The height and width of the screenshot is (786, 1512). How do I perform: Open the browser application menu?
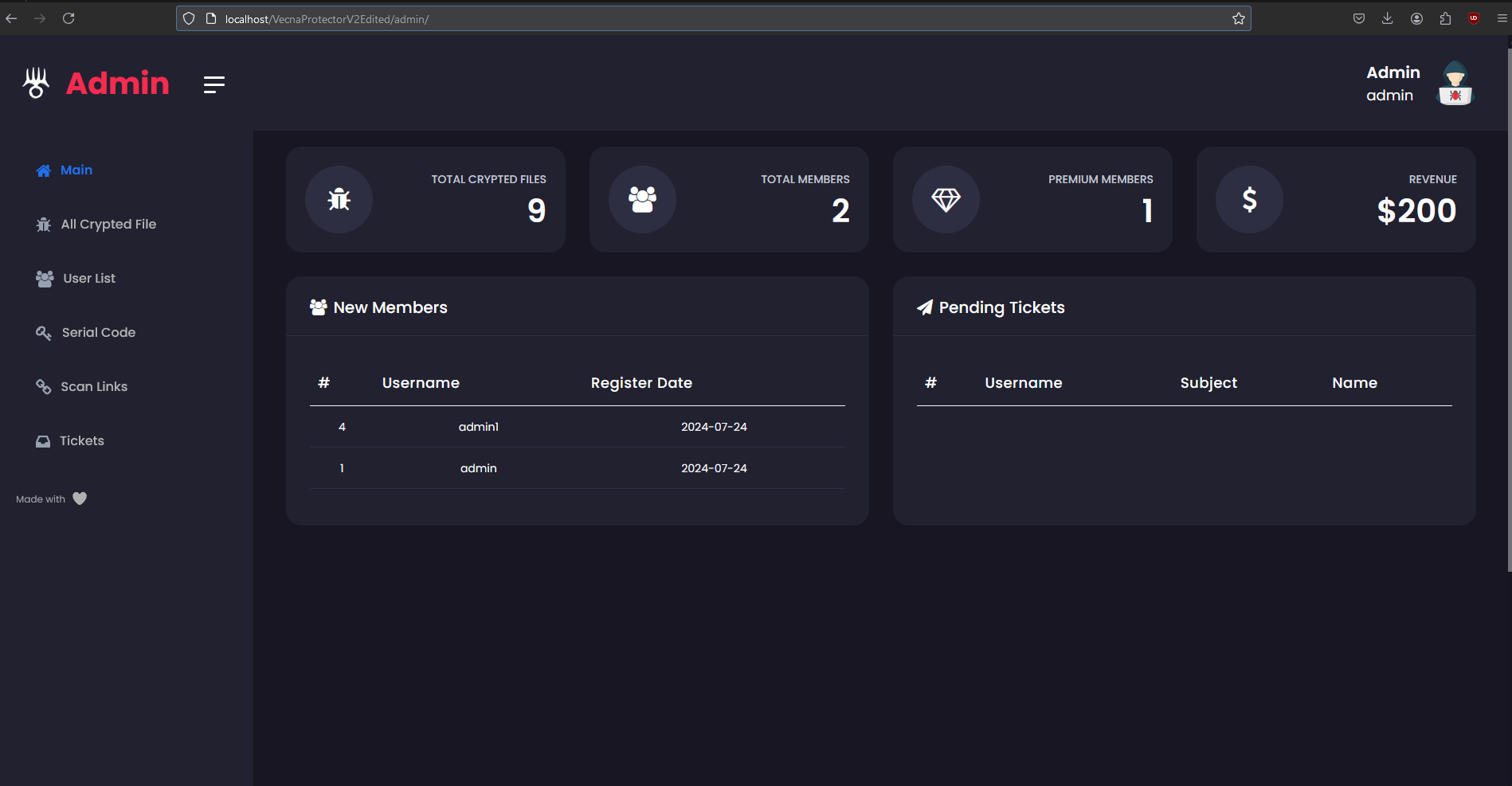pyautogui.click(x=1502, y=18)
